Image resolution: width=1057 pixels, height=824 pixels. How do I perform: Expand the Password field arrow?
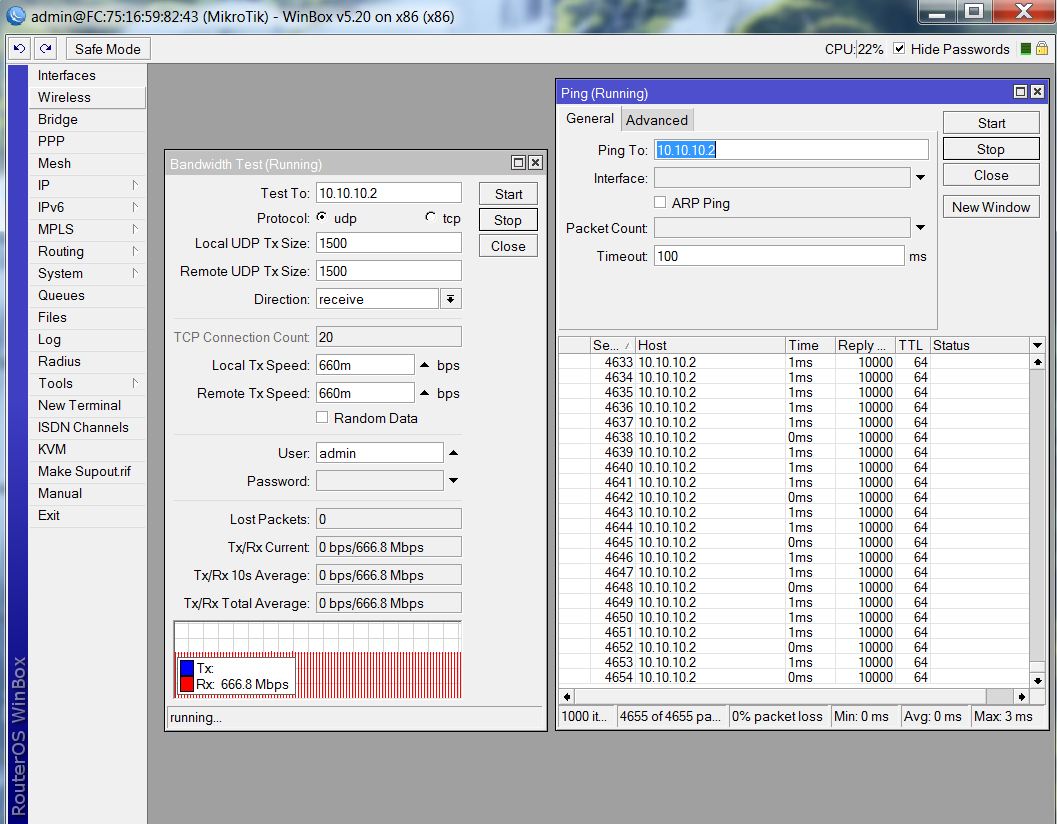[x=453, y=481]
